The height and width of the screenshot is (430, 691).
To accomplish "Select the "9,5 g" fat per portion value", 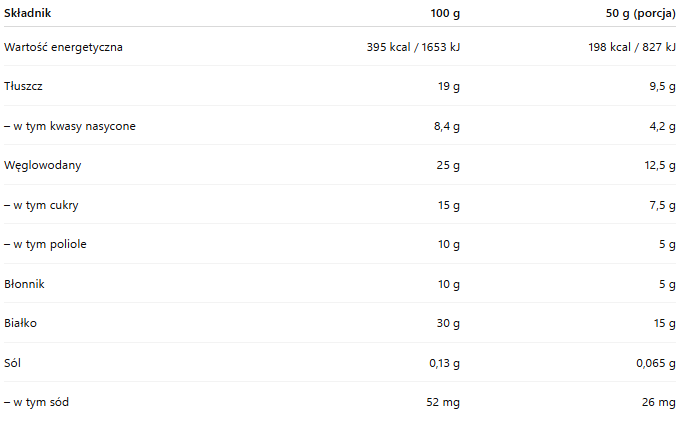I will tap(663, 87).
